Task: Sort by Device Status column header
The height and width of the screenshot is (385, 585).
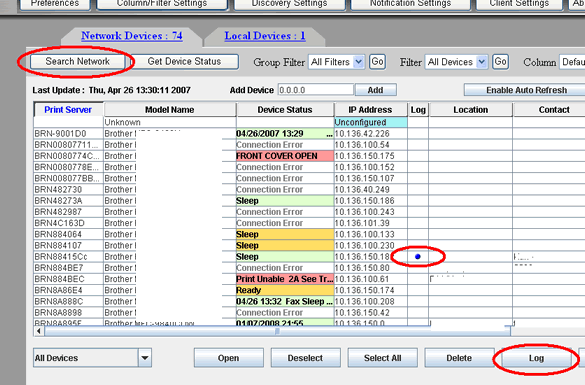Action: click(x=285, y=110)
